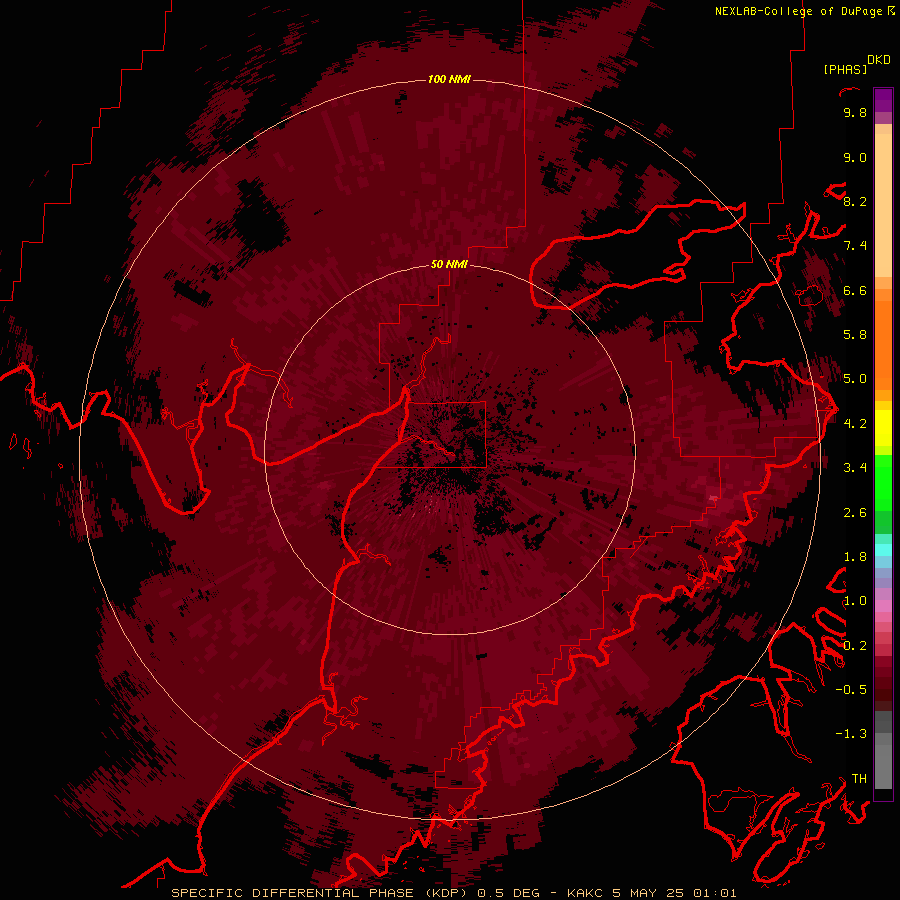Image resolution: width=900 pixels, height=900 pixels.
Task: Click the yellow segment of the color bar
Action: 883,428
